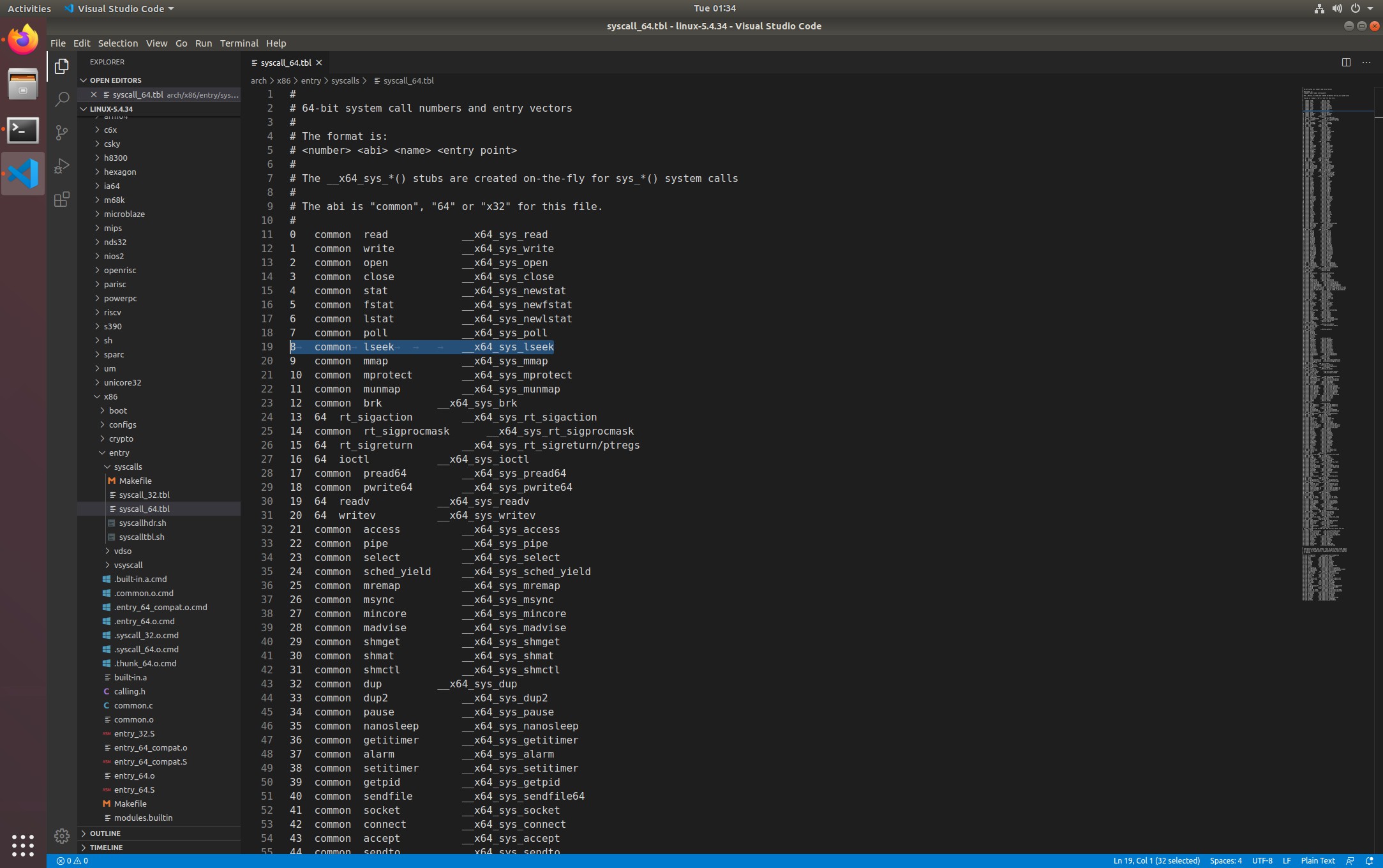Collapse the x86 folder

[x=159, y=396]
